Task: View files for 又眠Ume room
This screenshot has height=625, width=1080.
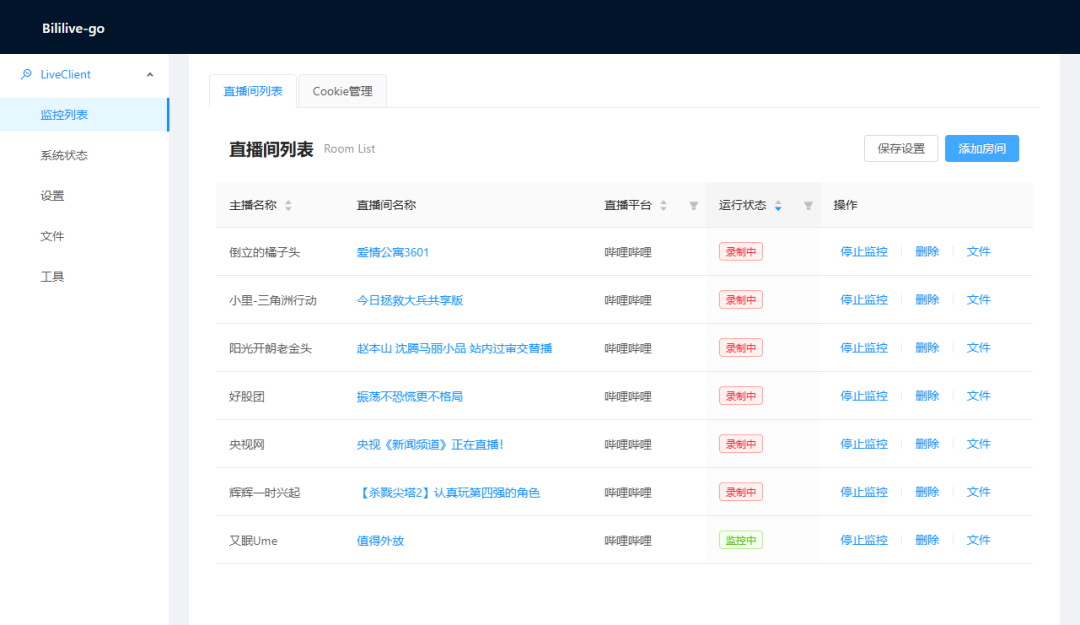Action: coord(978,540)
